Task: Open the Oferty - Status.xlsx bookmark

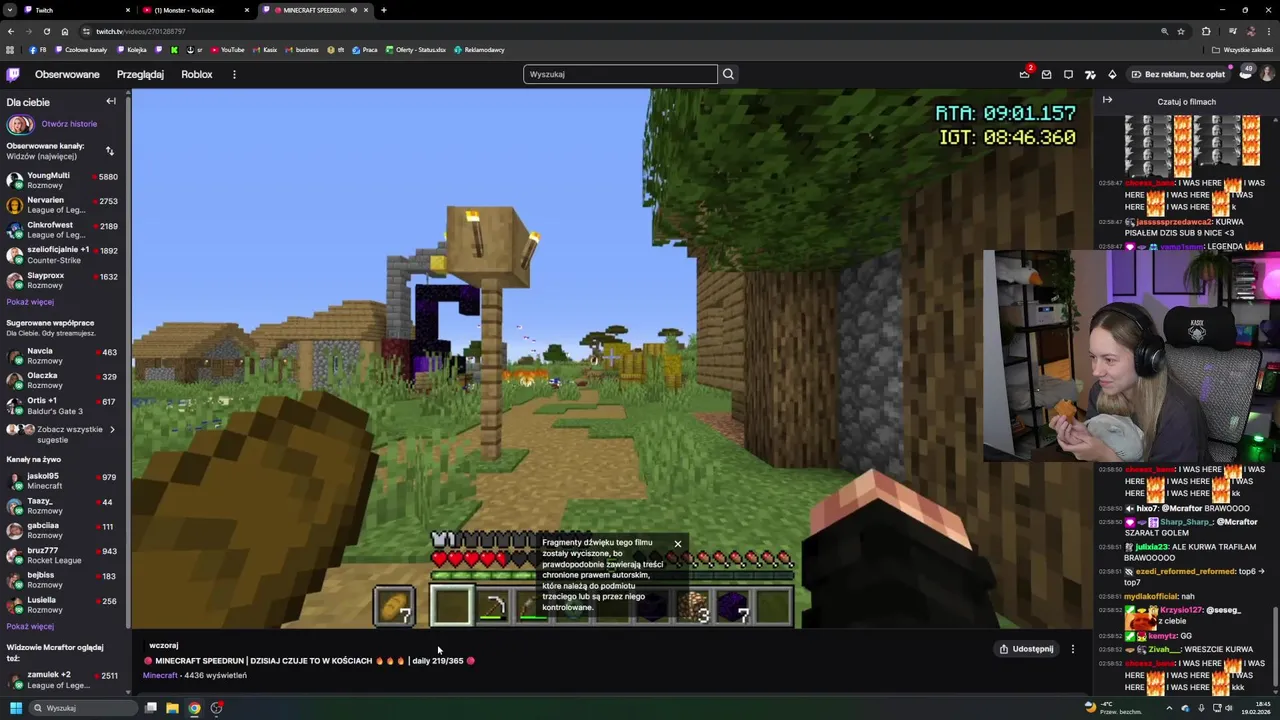Action: pyautogui.click(x=416, y=49)
